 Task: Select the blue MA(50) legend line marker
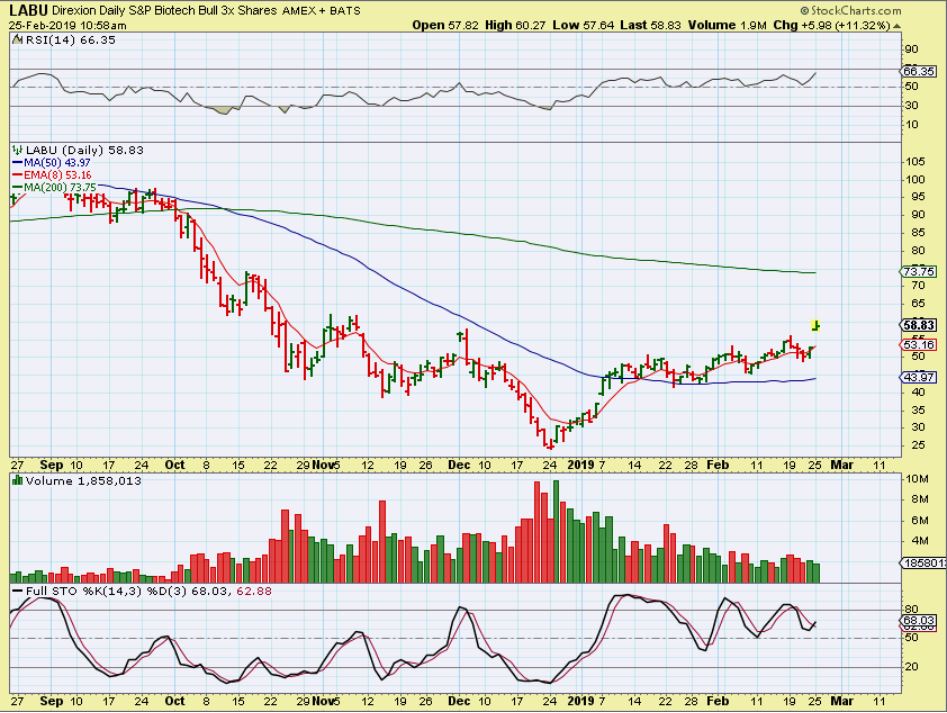(18, 163)
